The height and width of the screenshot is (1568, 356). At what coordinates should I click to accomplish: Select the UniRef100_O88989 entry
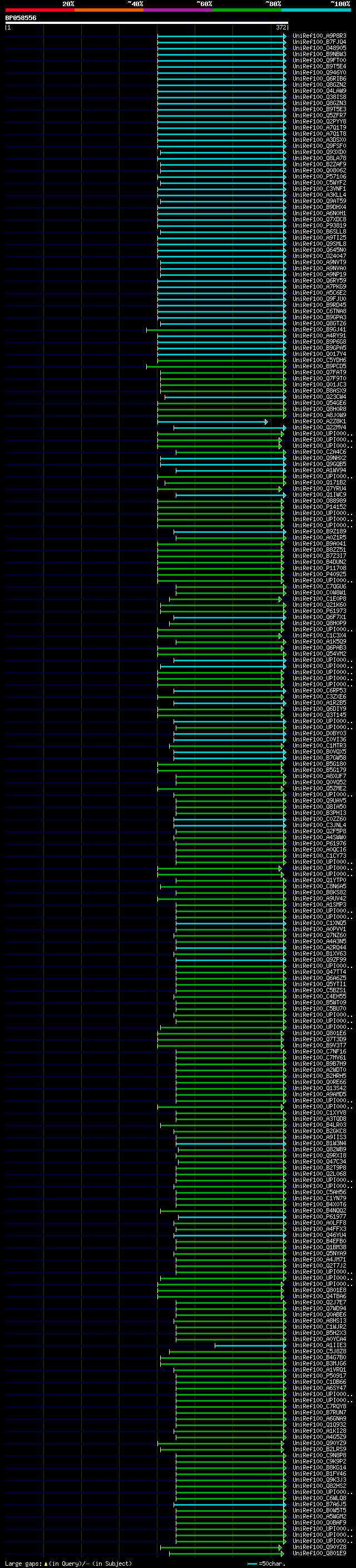(x=319, y=501)
